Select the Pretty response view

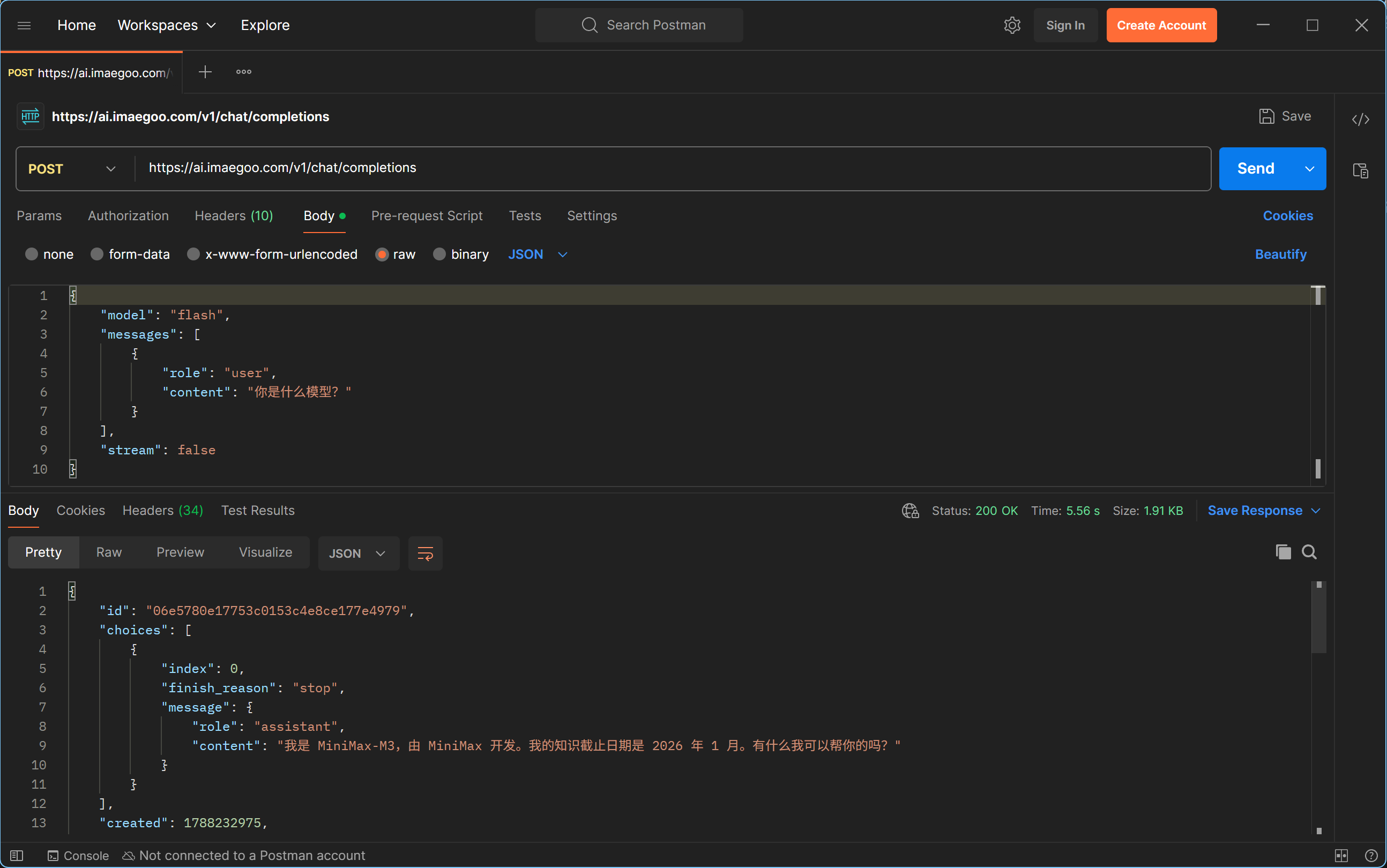[43, 552]
